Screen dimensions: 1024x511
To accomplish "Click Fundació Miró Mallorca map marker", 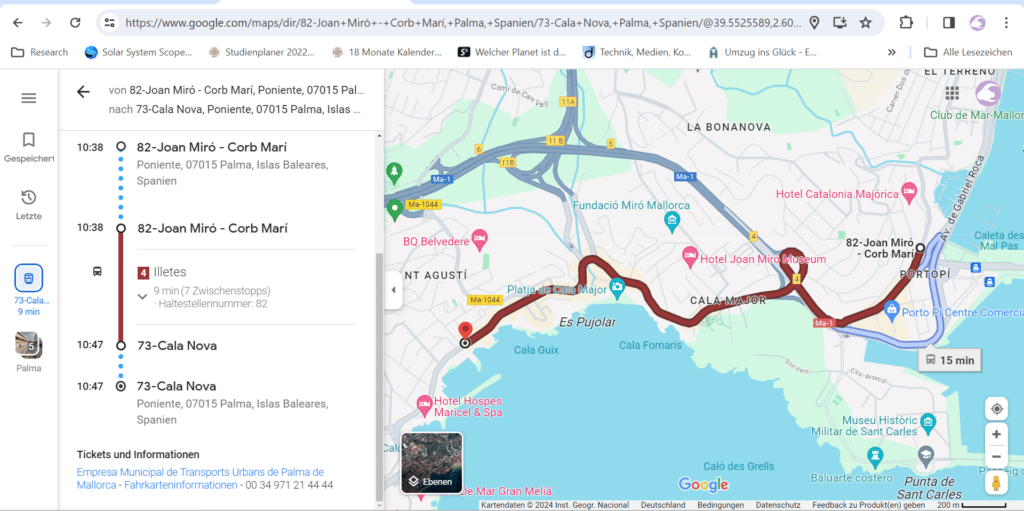I will tap(671, 223).
